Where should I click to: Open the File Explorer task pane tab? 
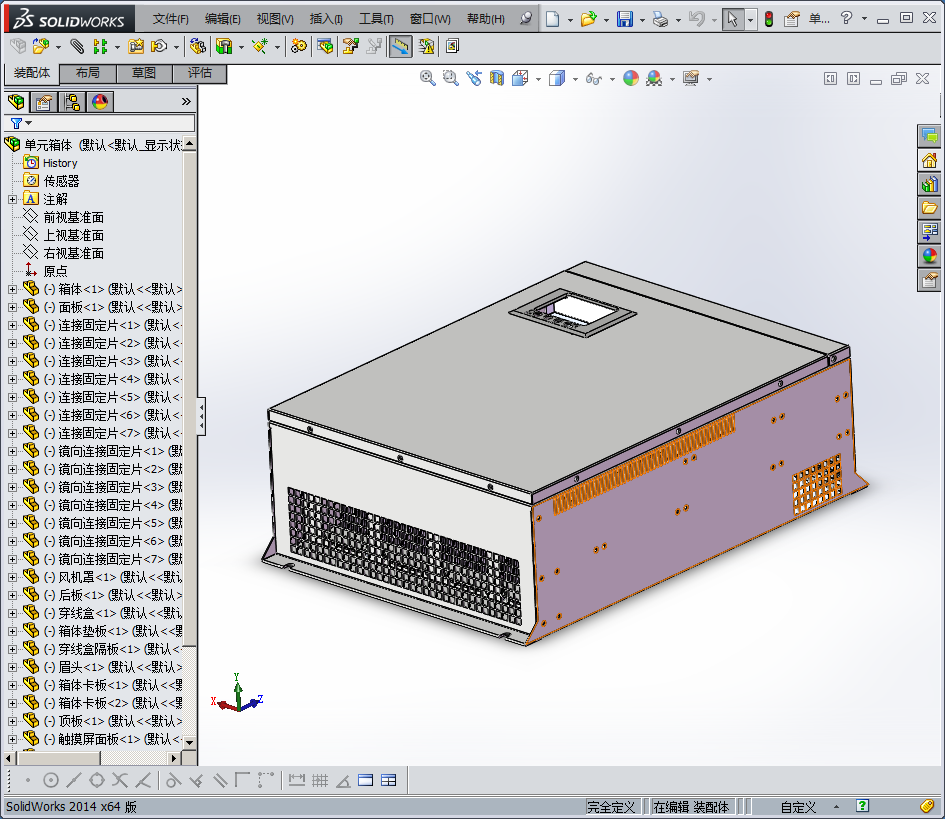(x=929, y=208)
